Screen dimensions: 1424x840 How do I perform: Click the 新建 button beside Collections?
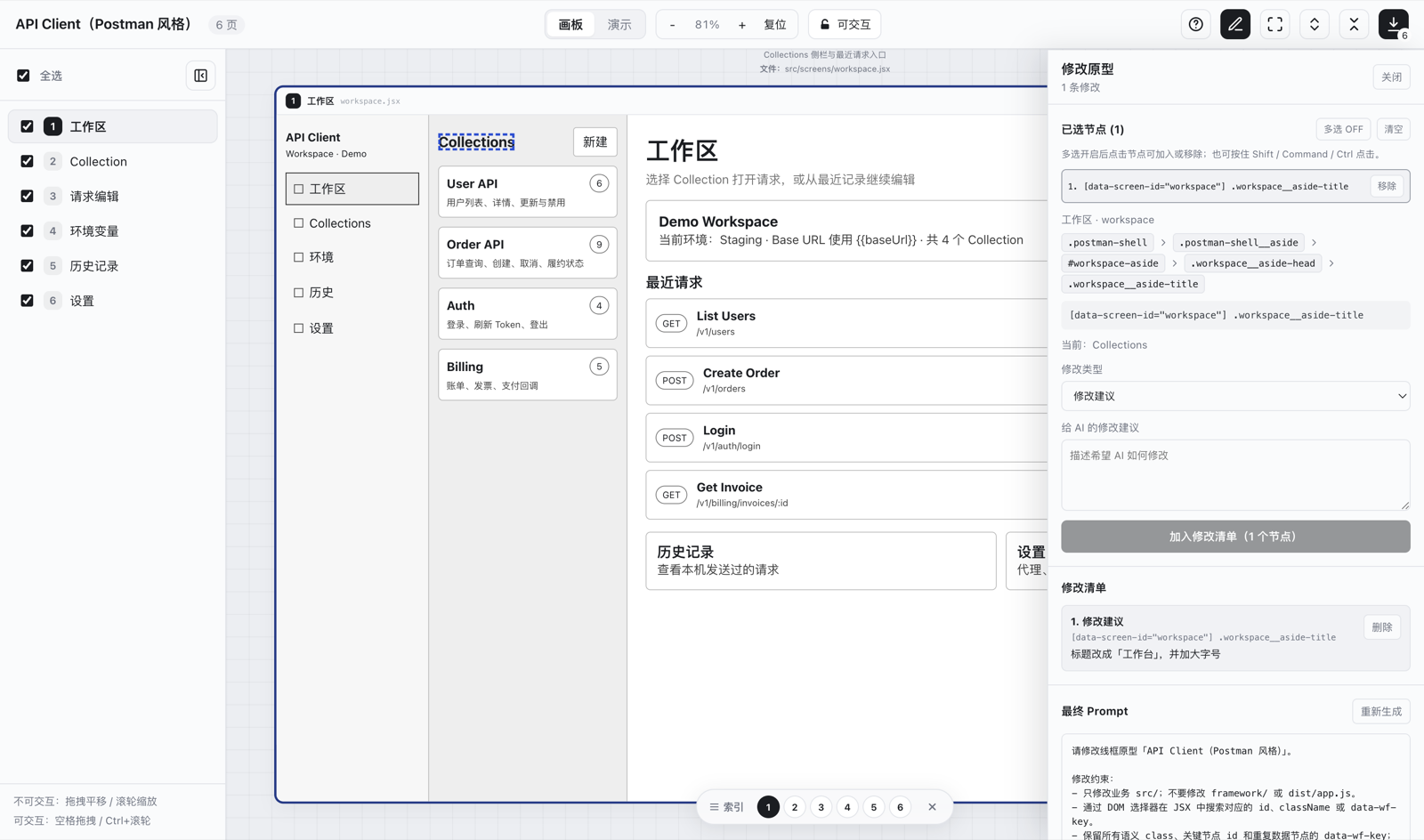595,142
